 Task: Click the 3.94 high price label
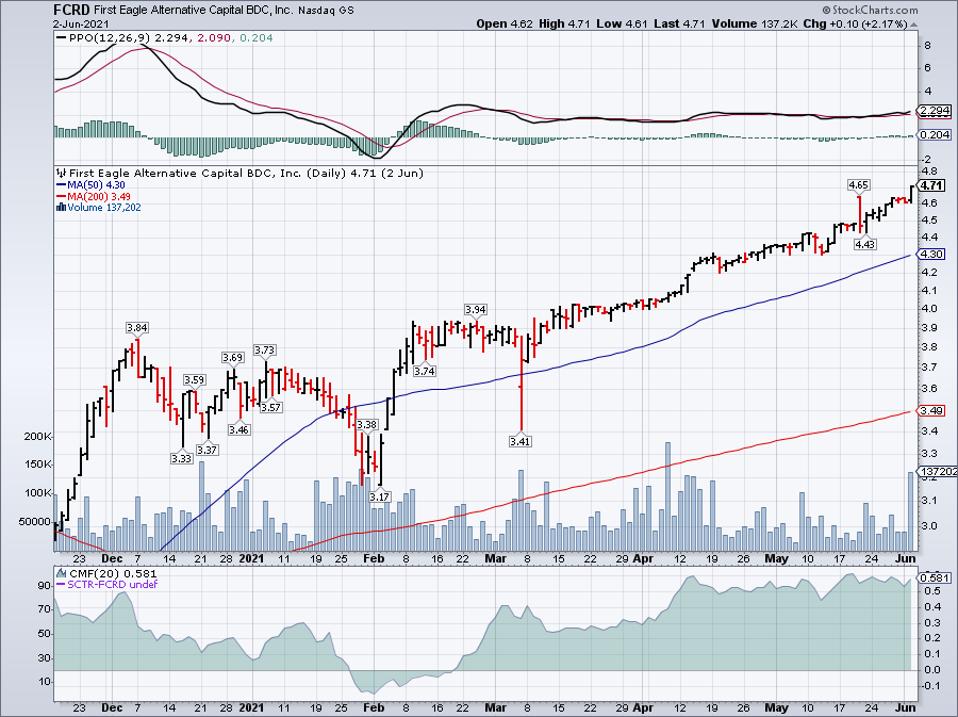475,310
